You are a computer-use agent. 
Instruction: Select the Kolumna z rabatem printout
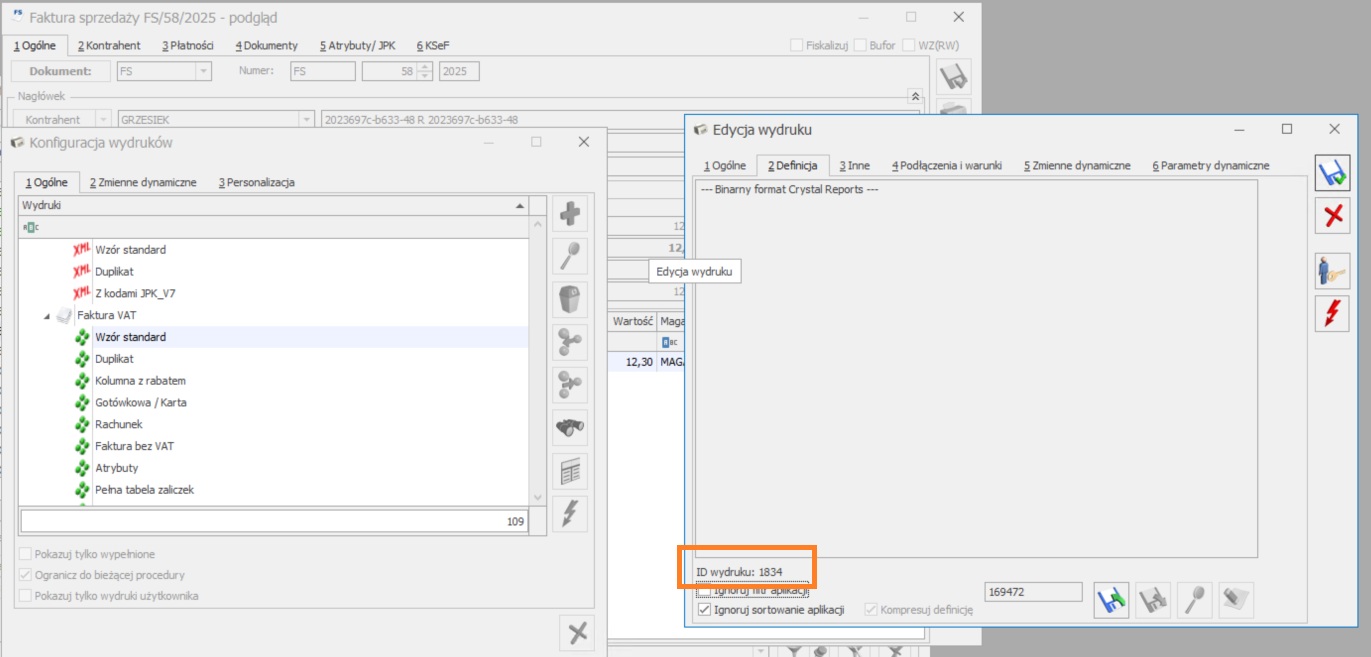tap(140, 381)
